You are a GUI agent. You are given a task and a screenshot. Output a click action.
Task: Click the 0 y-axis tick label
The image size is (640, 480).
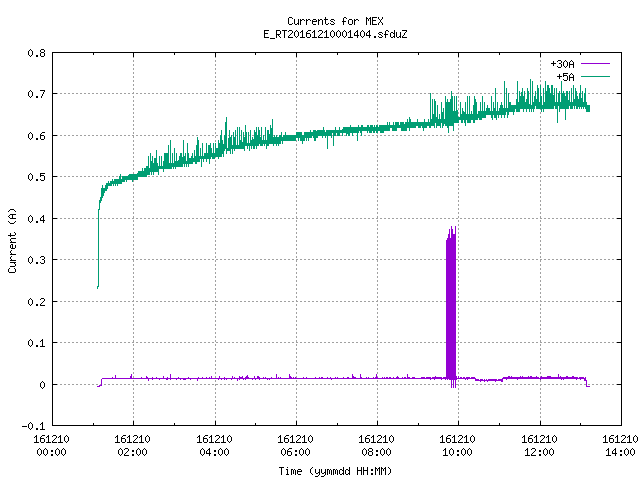tap(42, 385)
